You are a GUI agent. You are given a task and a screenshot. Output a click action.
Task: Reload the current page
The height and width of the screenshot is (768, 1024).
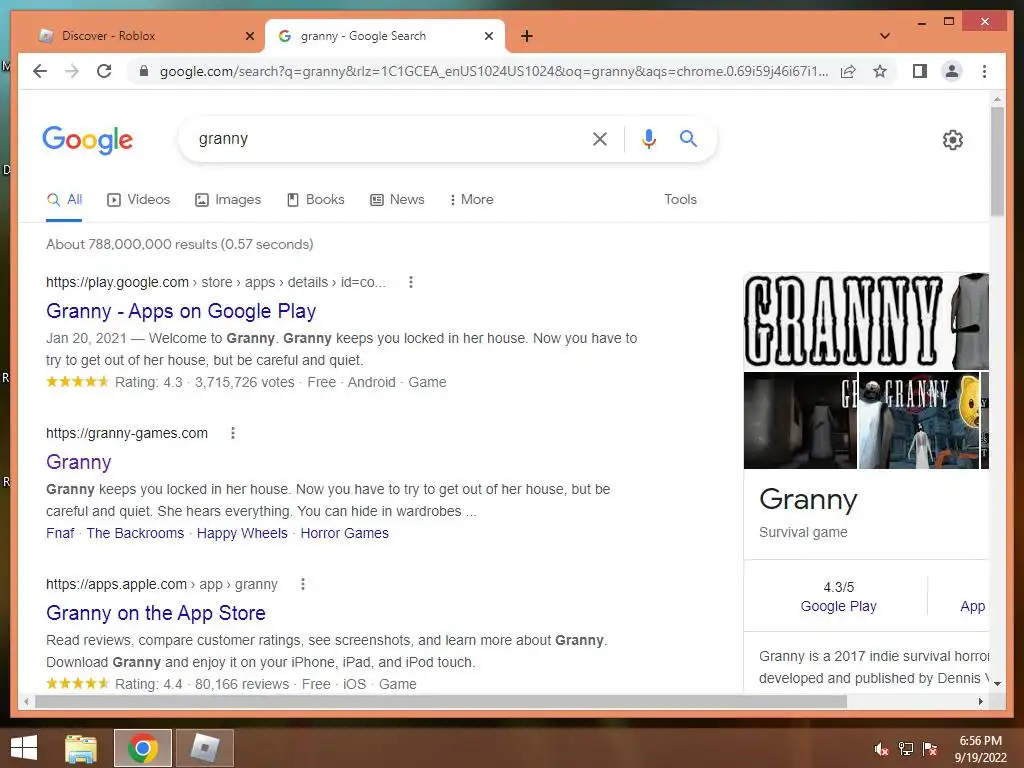[104, 71]
